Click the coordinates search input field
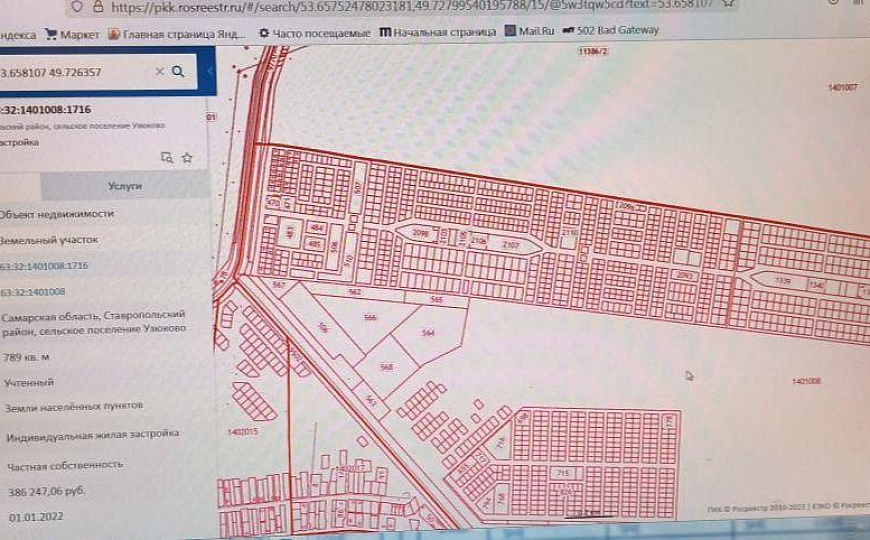Viewport: 870px width, 540px height. point(70,73)
